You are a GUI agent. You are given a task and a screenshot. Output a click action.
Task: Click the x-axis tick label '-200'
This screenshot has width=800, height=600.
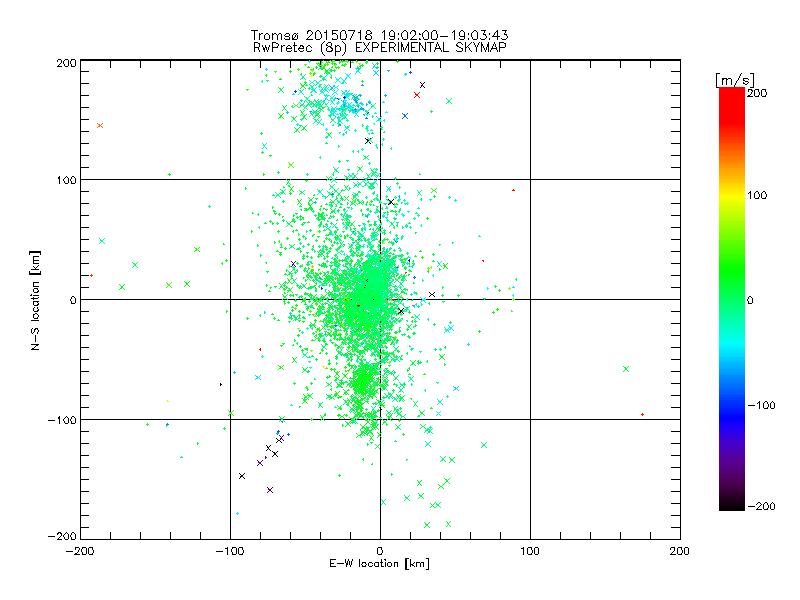[80, 551]
